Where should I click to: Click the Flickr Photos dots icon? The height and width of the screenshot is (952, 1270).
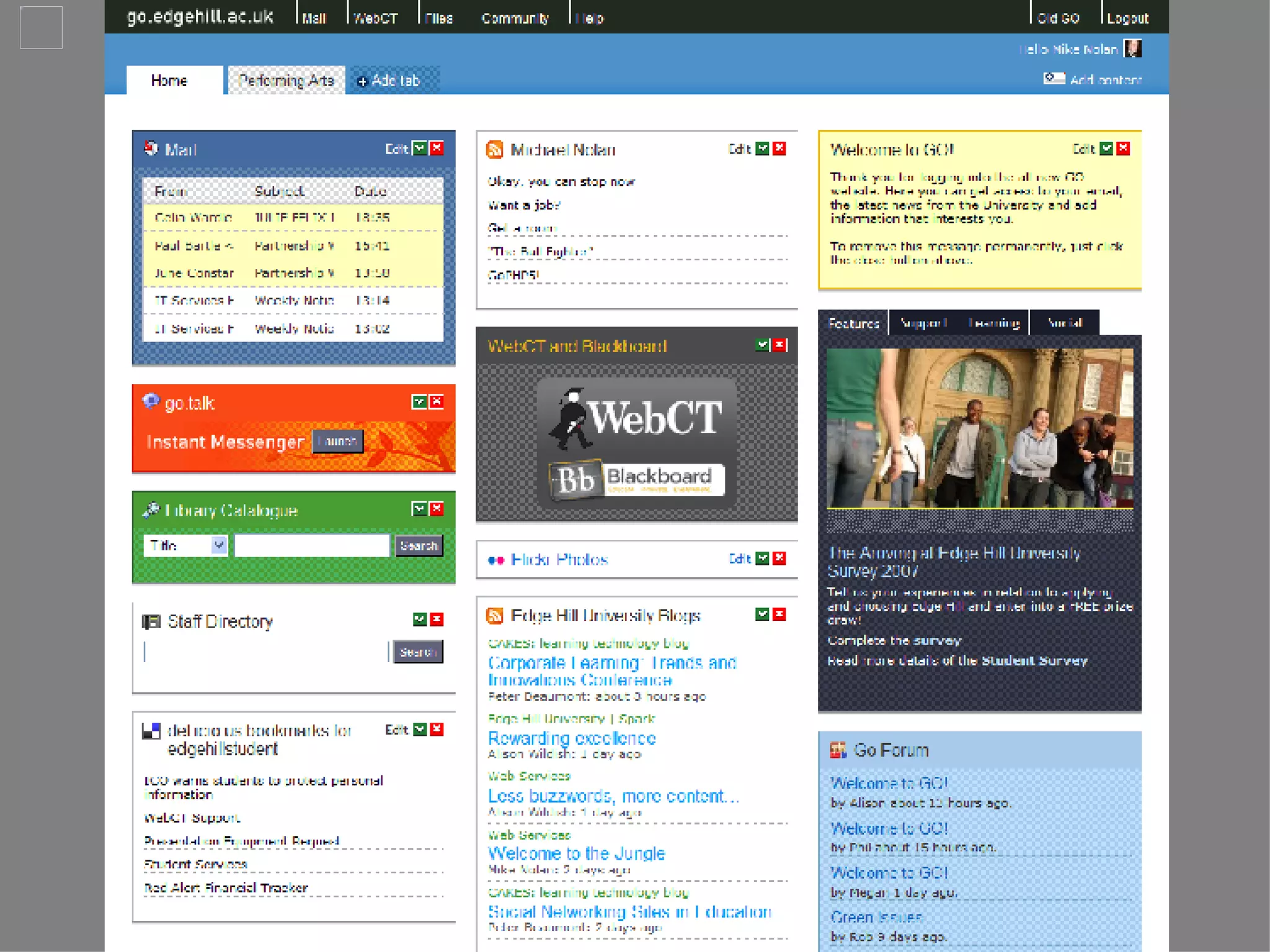pos(495,560)
